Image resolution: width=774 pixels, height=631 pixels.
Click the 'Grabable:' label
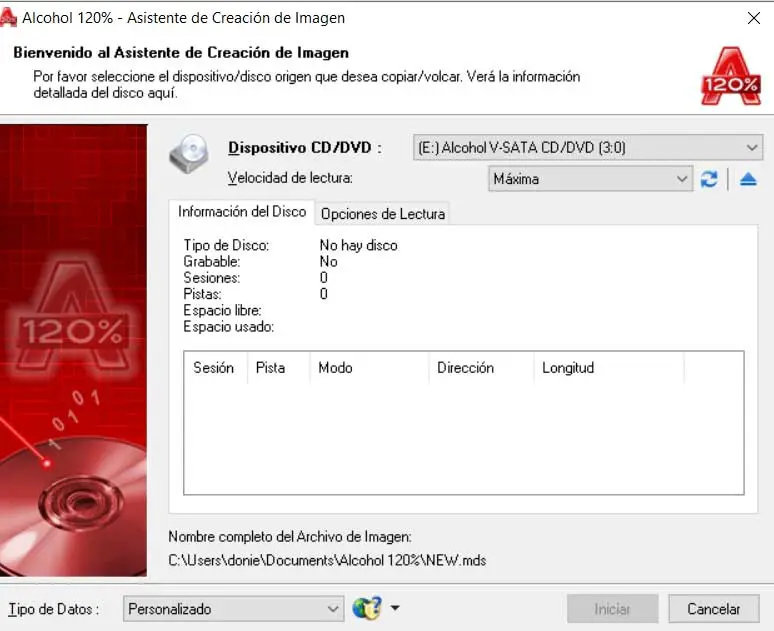coord(212,261)
